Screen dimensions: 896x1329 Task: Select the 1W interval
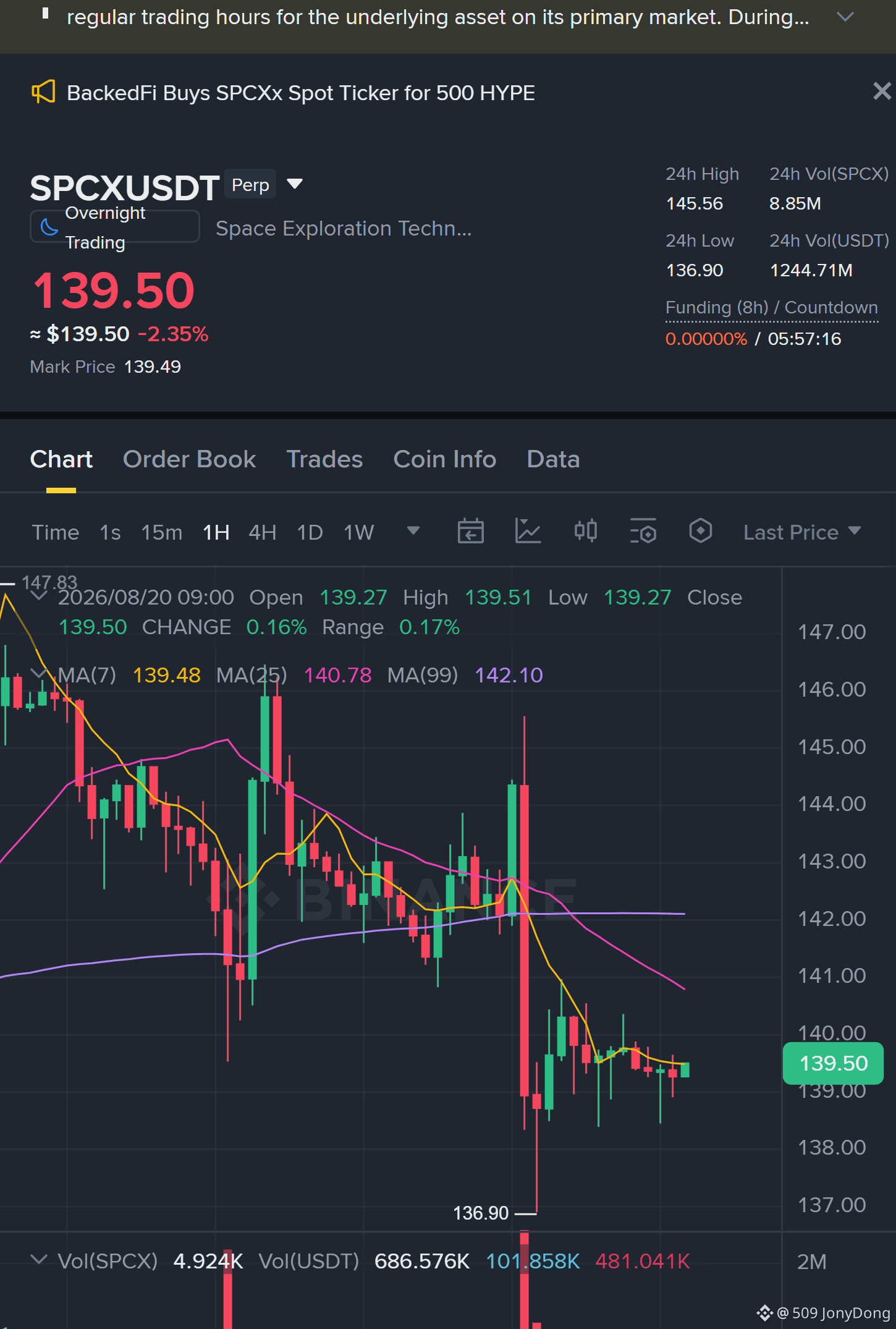[x=359, y=532]
